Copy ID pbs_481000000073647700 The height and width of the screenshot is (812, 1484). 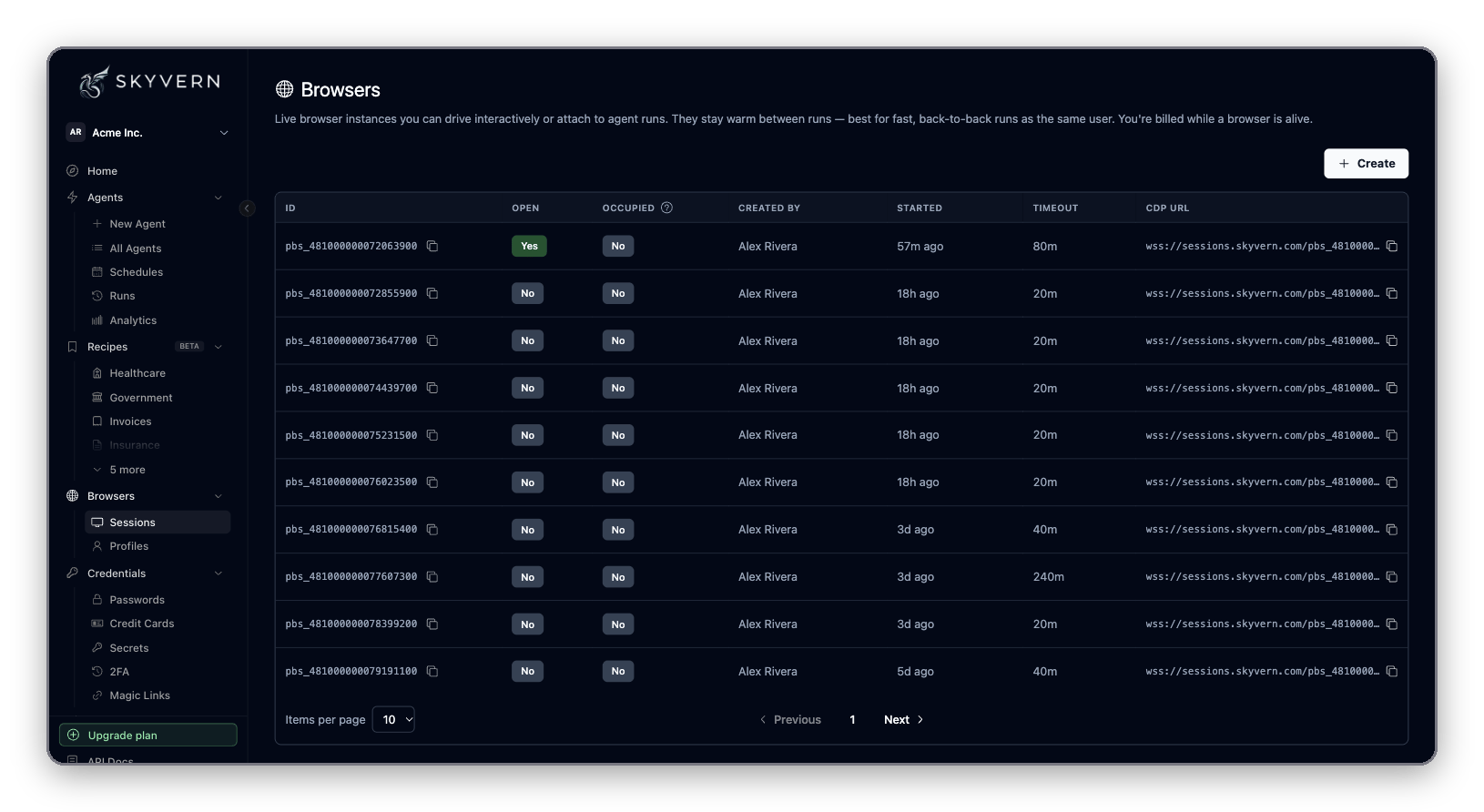click(432, 341)
